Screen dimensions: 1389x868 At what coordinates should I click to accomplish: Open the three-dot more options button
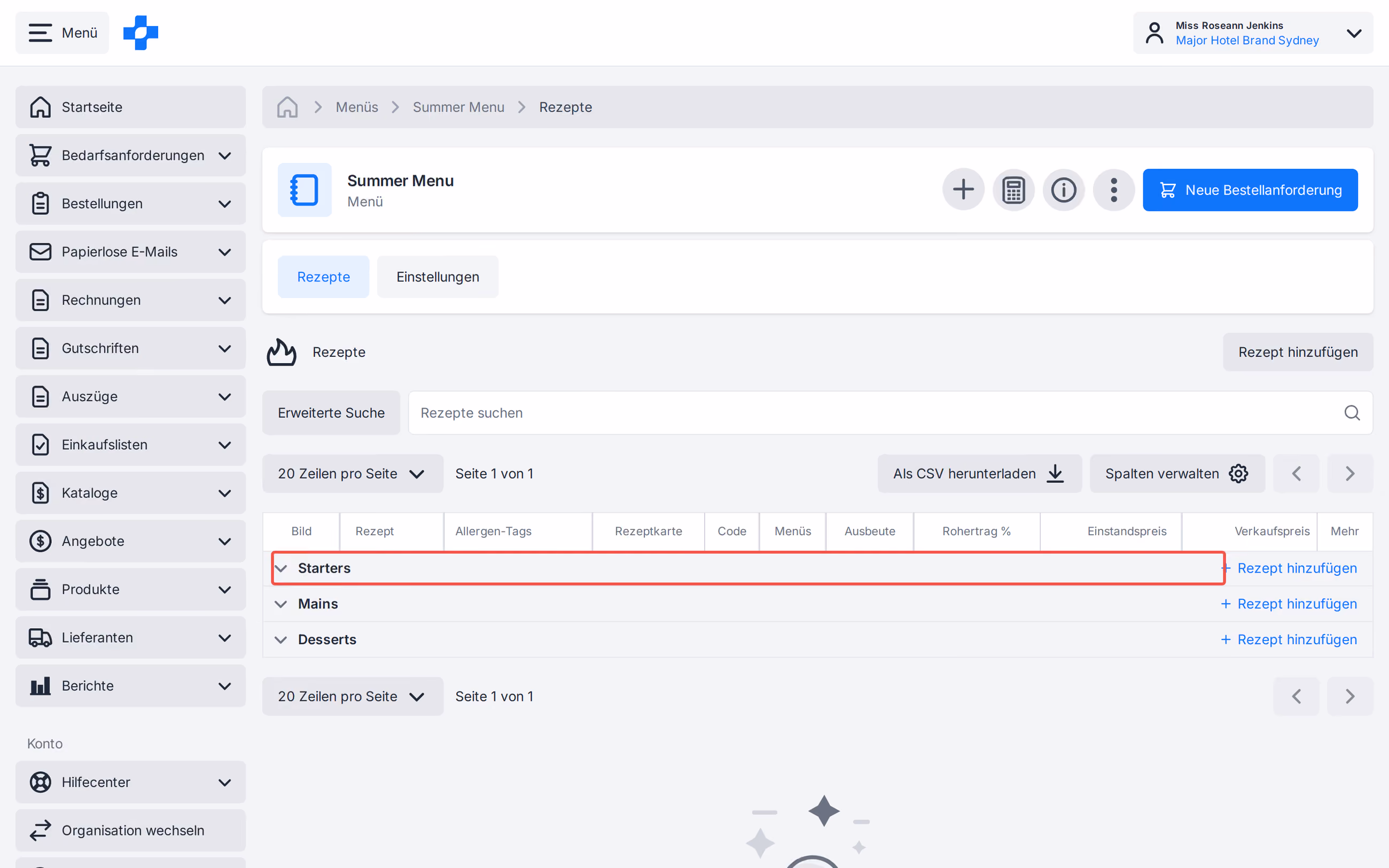point(1113,190)
